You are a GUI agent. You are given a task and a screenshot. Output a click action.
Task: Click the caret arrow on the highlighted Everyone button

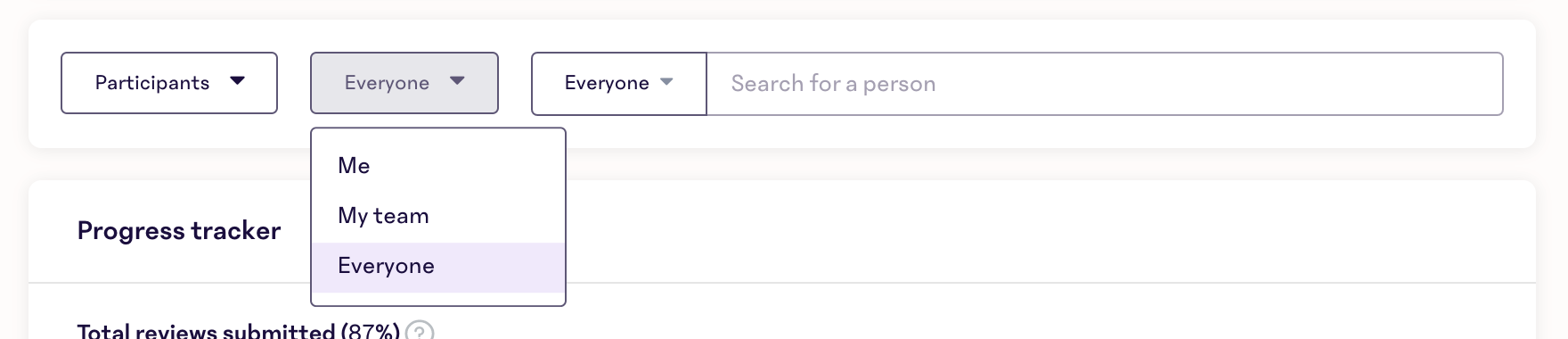click(457, 81)
